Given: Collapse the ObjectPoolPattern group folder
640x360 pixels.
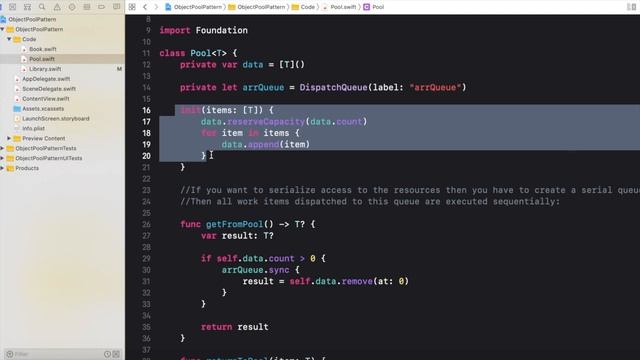Looking at the screenshot, I should pos(2,29).
